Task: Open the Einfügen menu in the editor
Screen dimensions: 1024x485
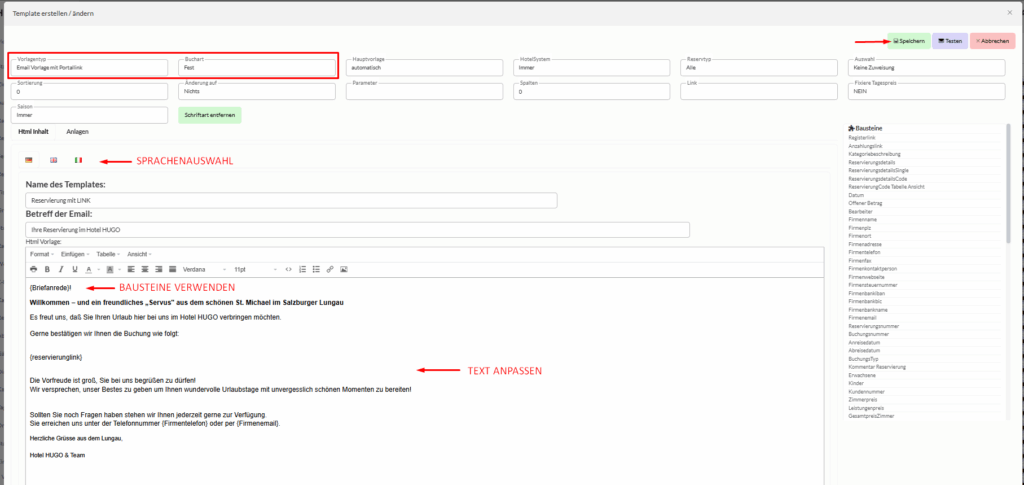Action: click(x=75, y=254)
